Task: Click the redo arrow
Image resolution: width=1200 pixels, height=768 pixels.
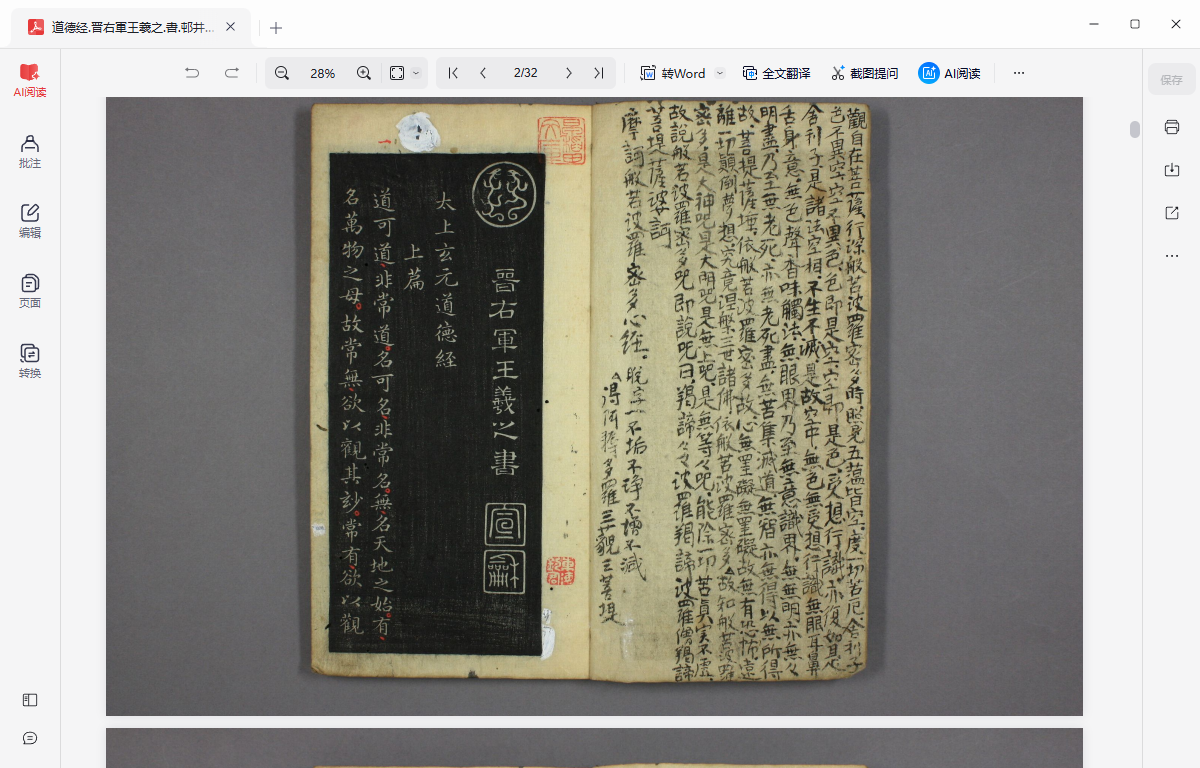Action: coord(232,73)
